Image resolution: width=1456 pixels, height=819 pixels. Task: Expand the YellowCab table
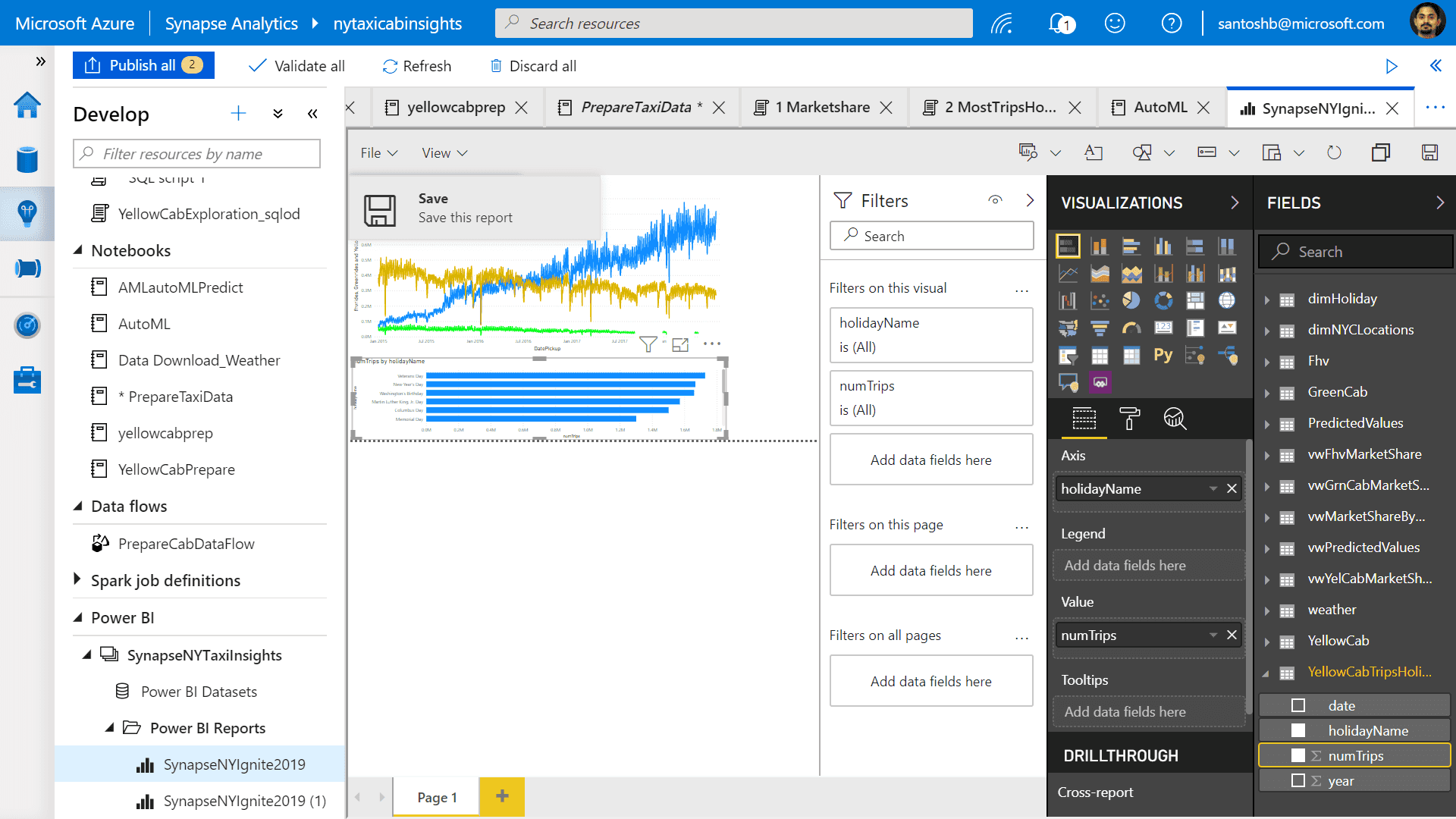[1266, 642]
